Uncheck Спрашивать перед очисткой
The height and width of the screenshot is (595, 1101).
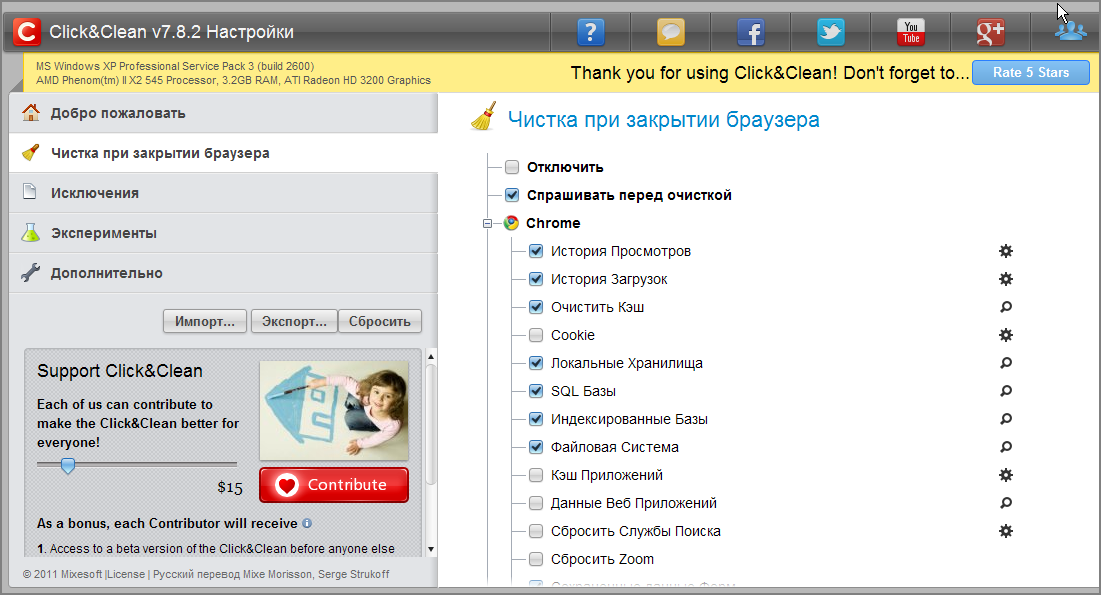point(512,195)
